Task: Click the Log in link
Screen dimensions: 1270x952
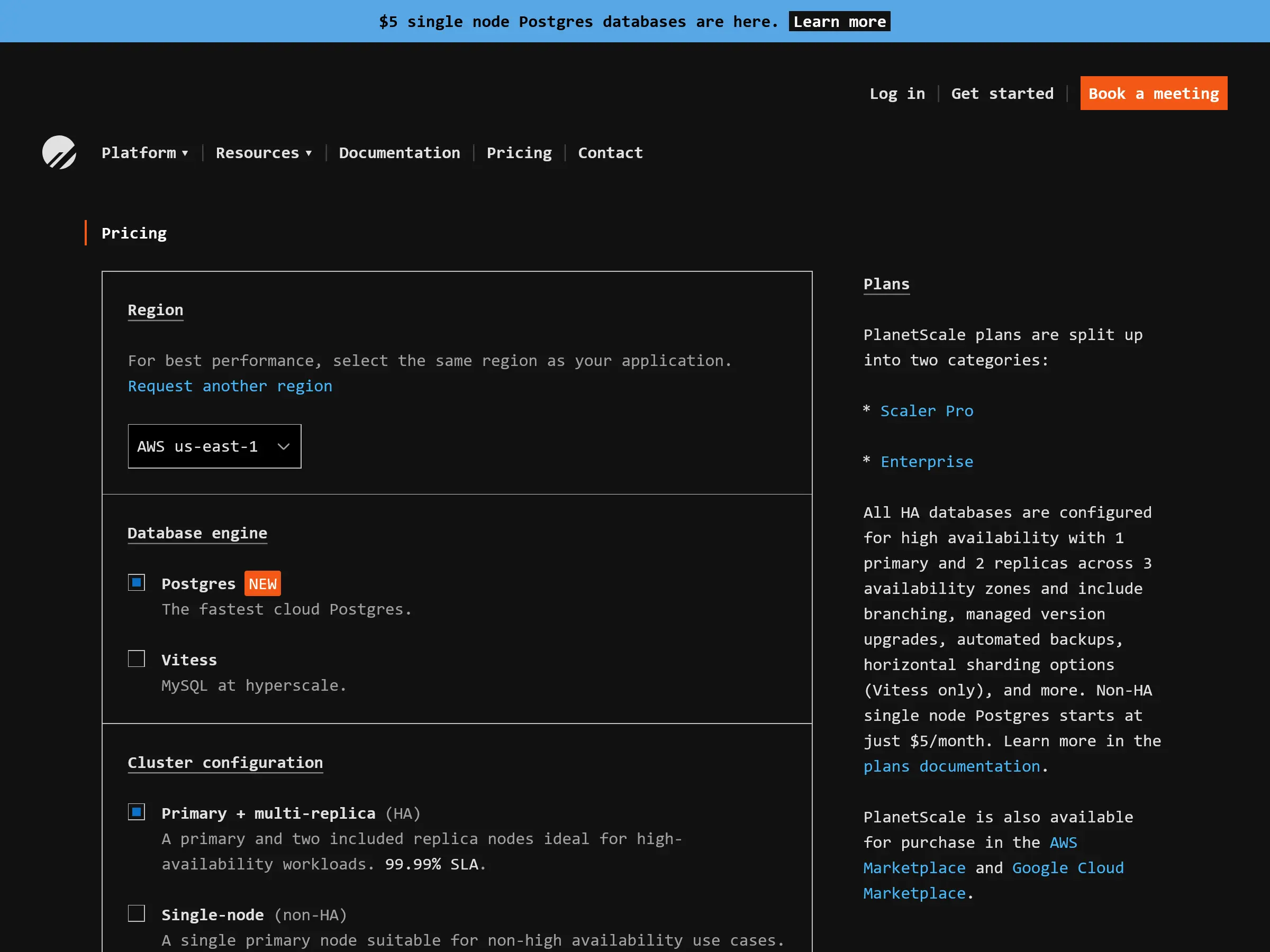Action: tap(897, 93)
